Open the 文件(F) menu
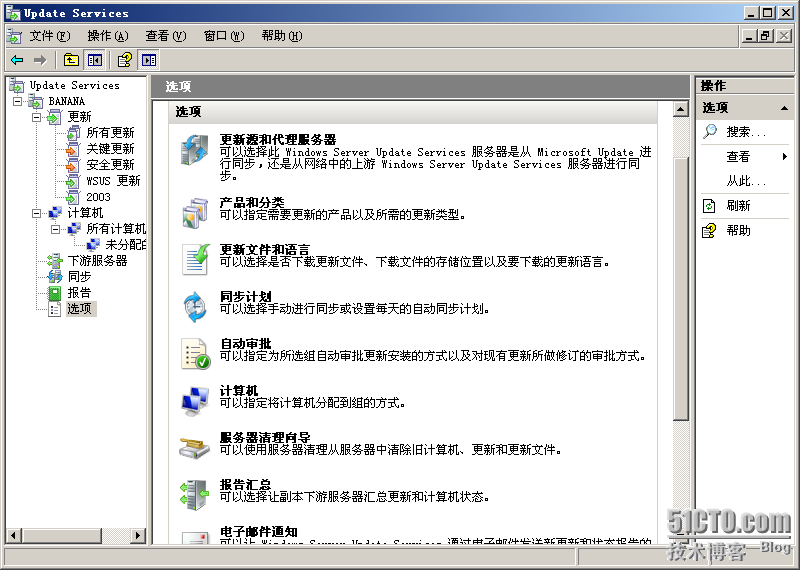 click(49, 36)
